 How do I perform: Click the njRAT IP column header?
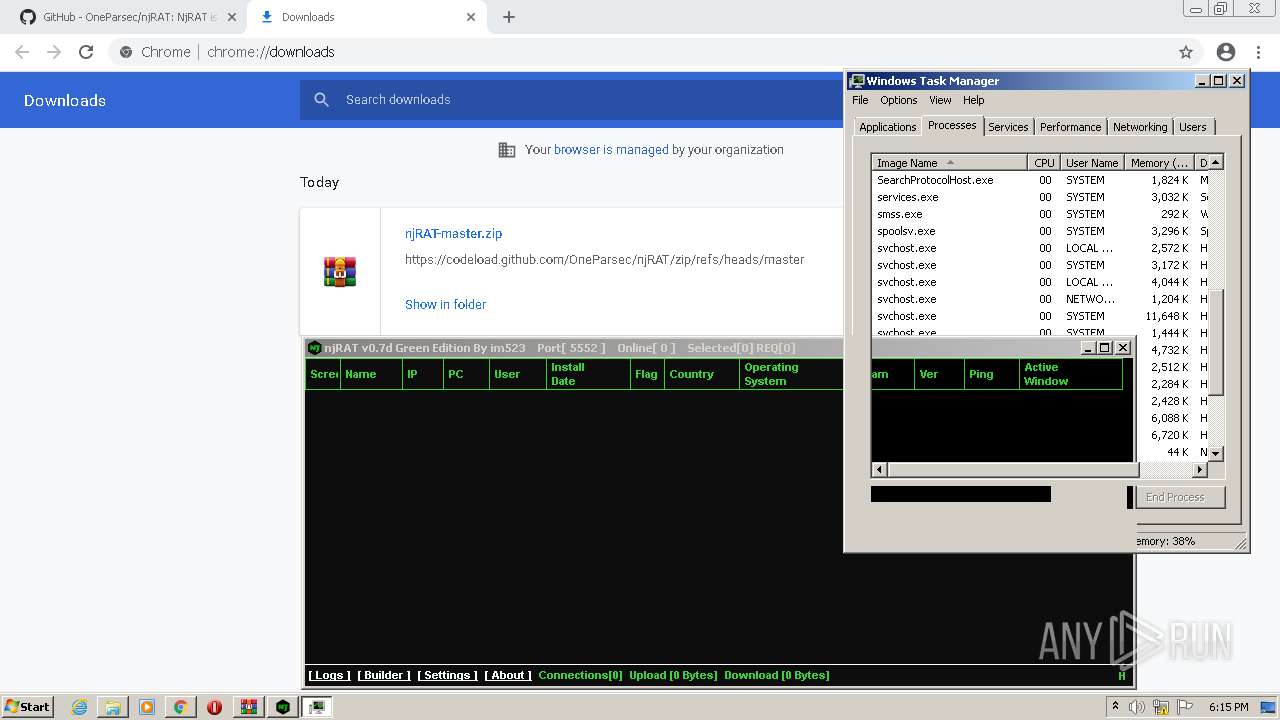[x=422, y=374]
